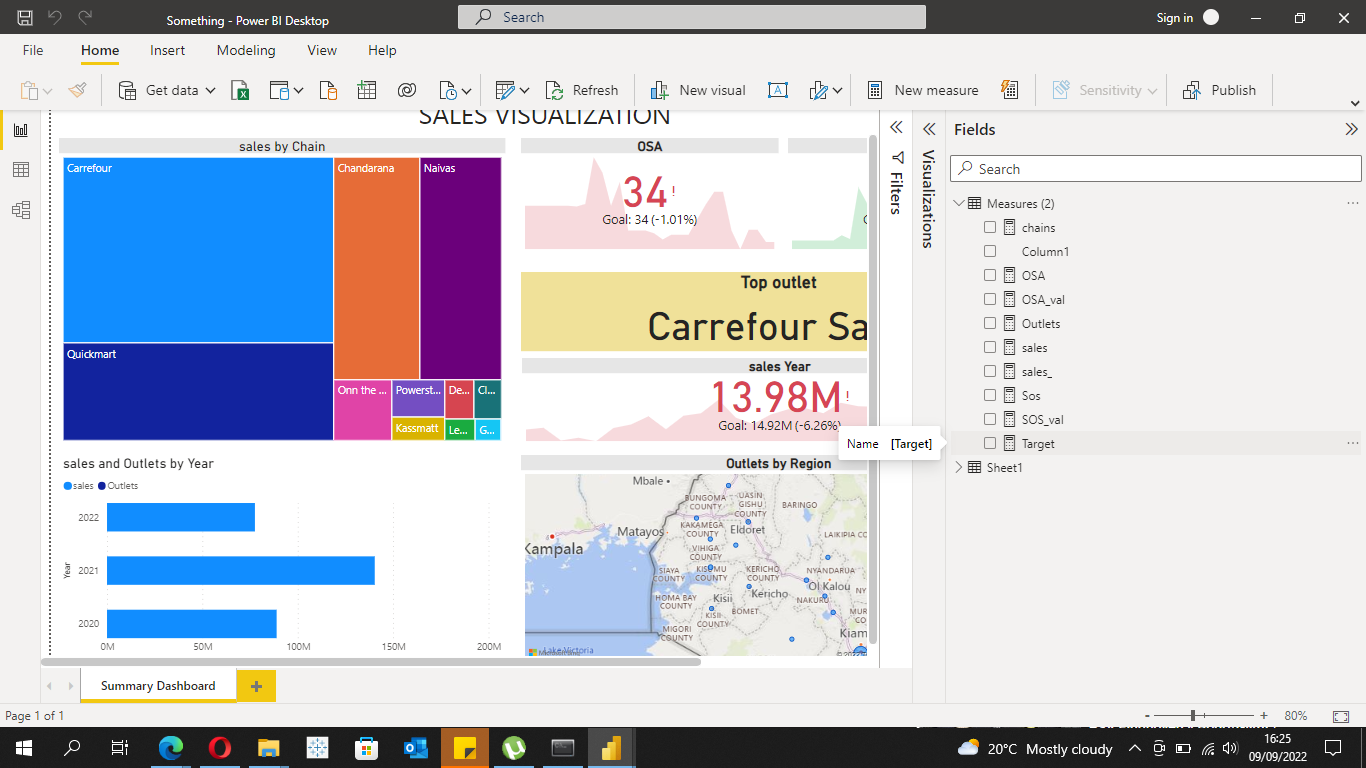The width and height of the screenshot is (1366, 768).
Task: Enable the sales field checkbox
Action: [990, 347]
